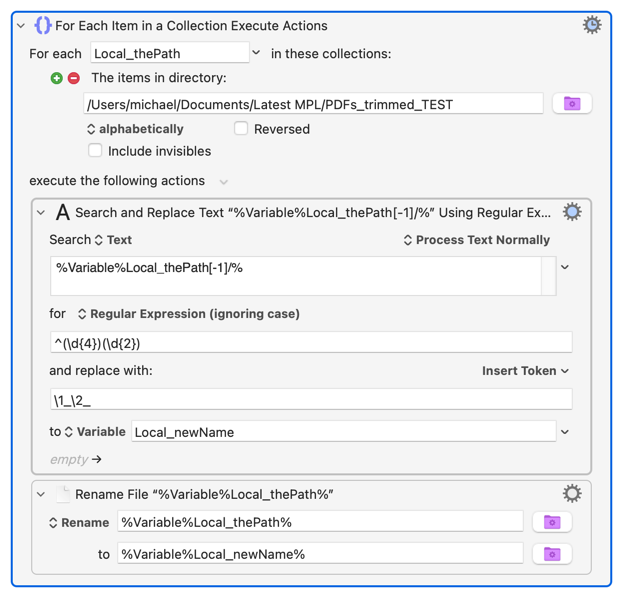This screenshot has height=601, width=623.
Task: Collapse the Rename File action
Action: (41, 494)
